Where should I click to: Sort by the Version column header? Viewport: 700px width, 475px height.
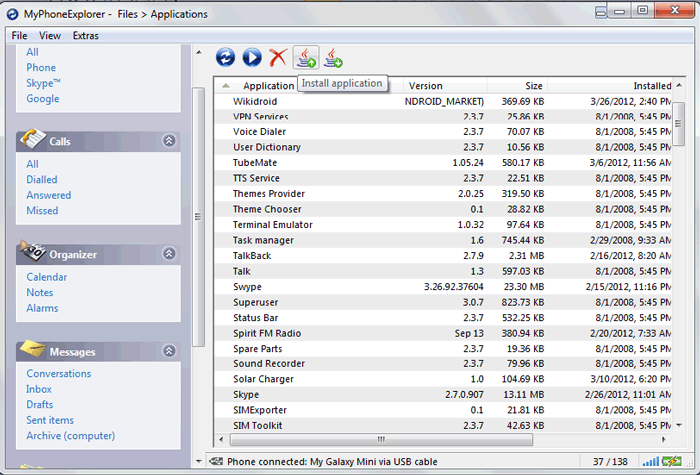[445, 86]
